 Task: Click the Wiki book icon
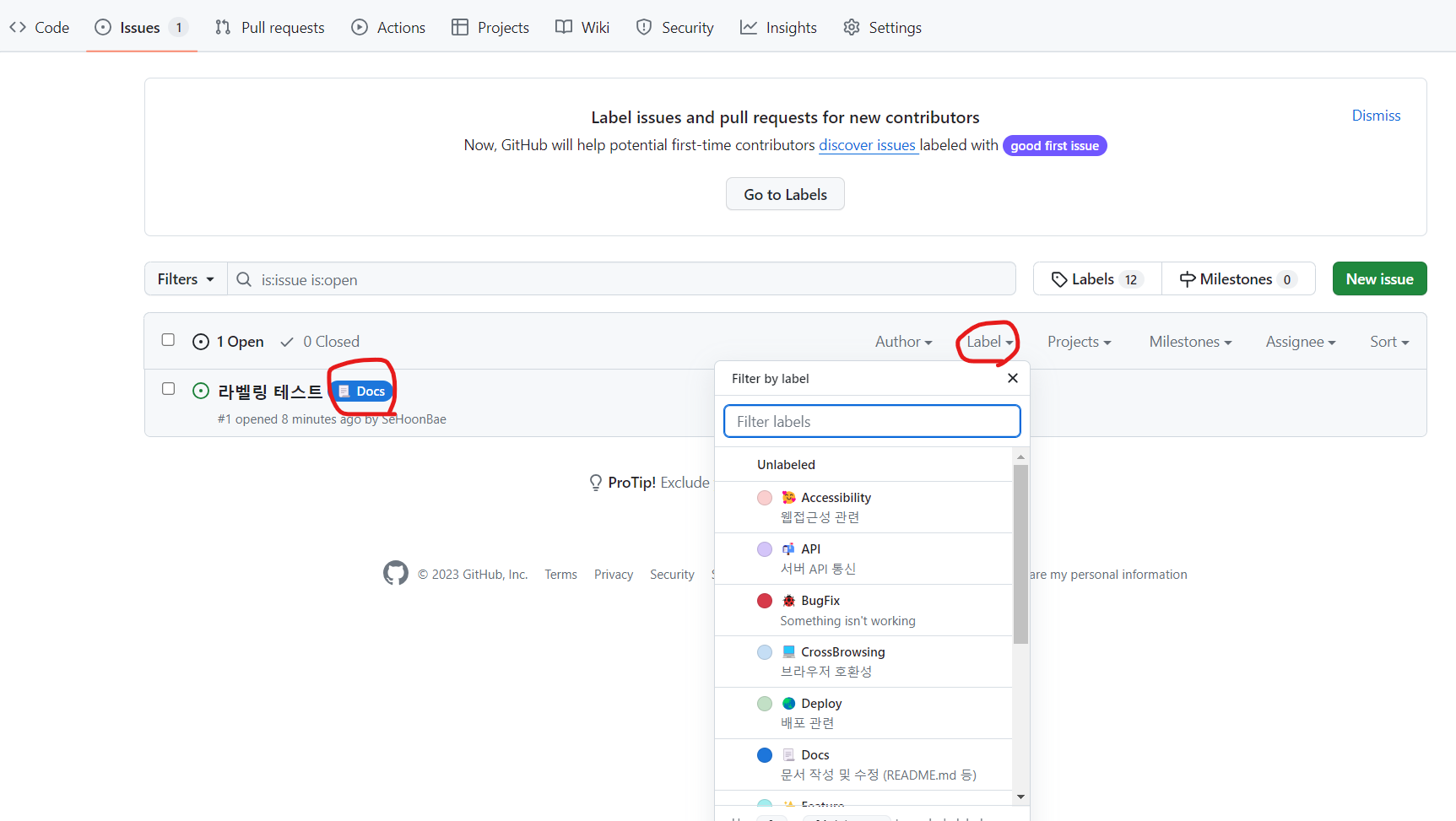tap(564, 27)
